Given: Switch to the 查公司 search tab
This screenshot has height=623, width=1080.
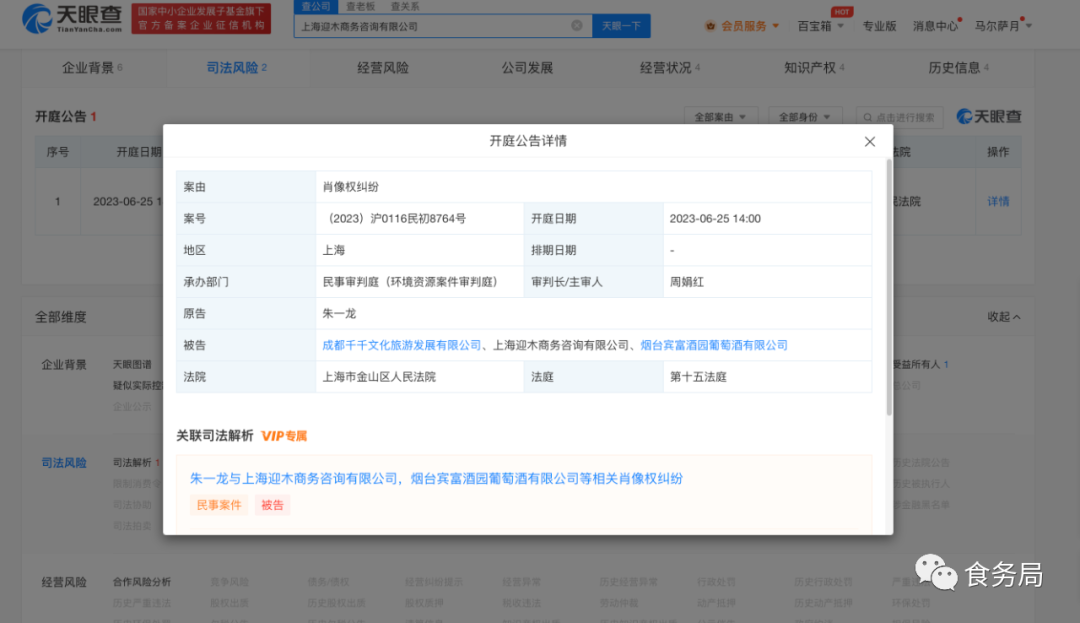Looking at the screenshot, I should coord(316,6).
